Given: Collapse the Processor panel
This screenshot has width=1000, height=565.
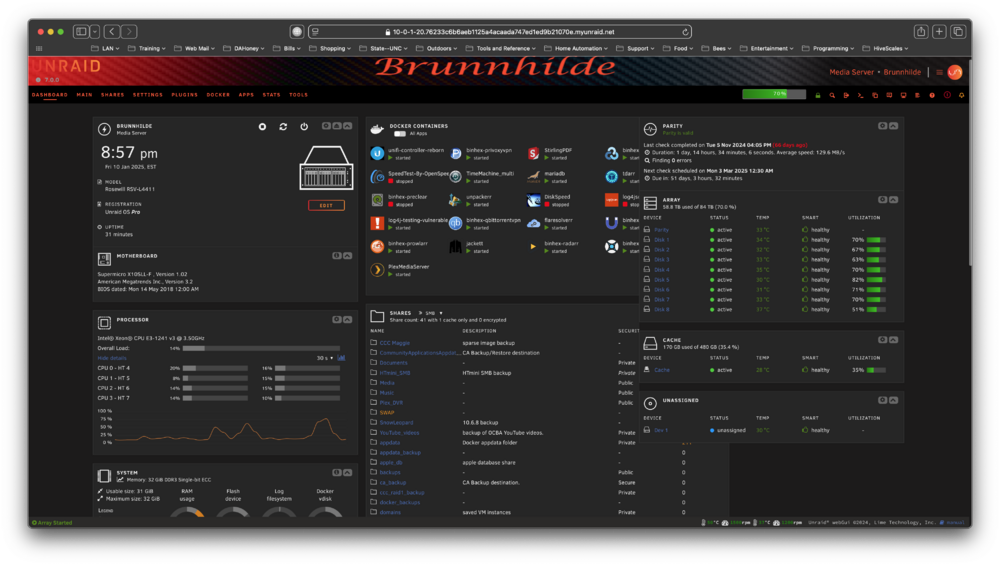Looking at the screenshot, I should click(348, 319).
